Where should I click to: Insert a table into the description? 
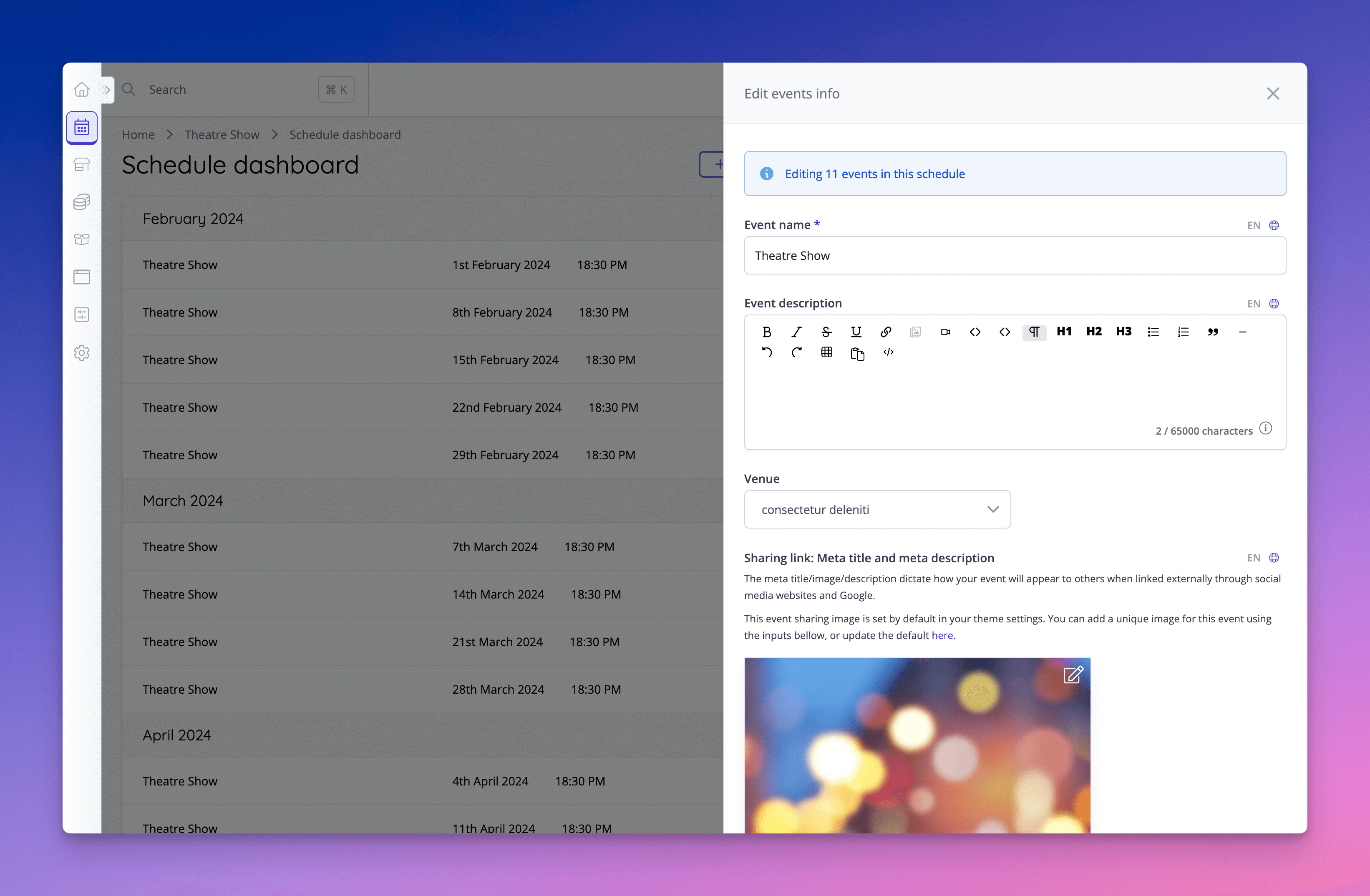pyautogui.click(x=826, y=352)
